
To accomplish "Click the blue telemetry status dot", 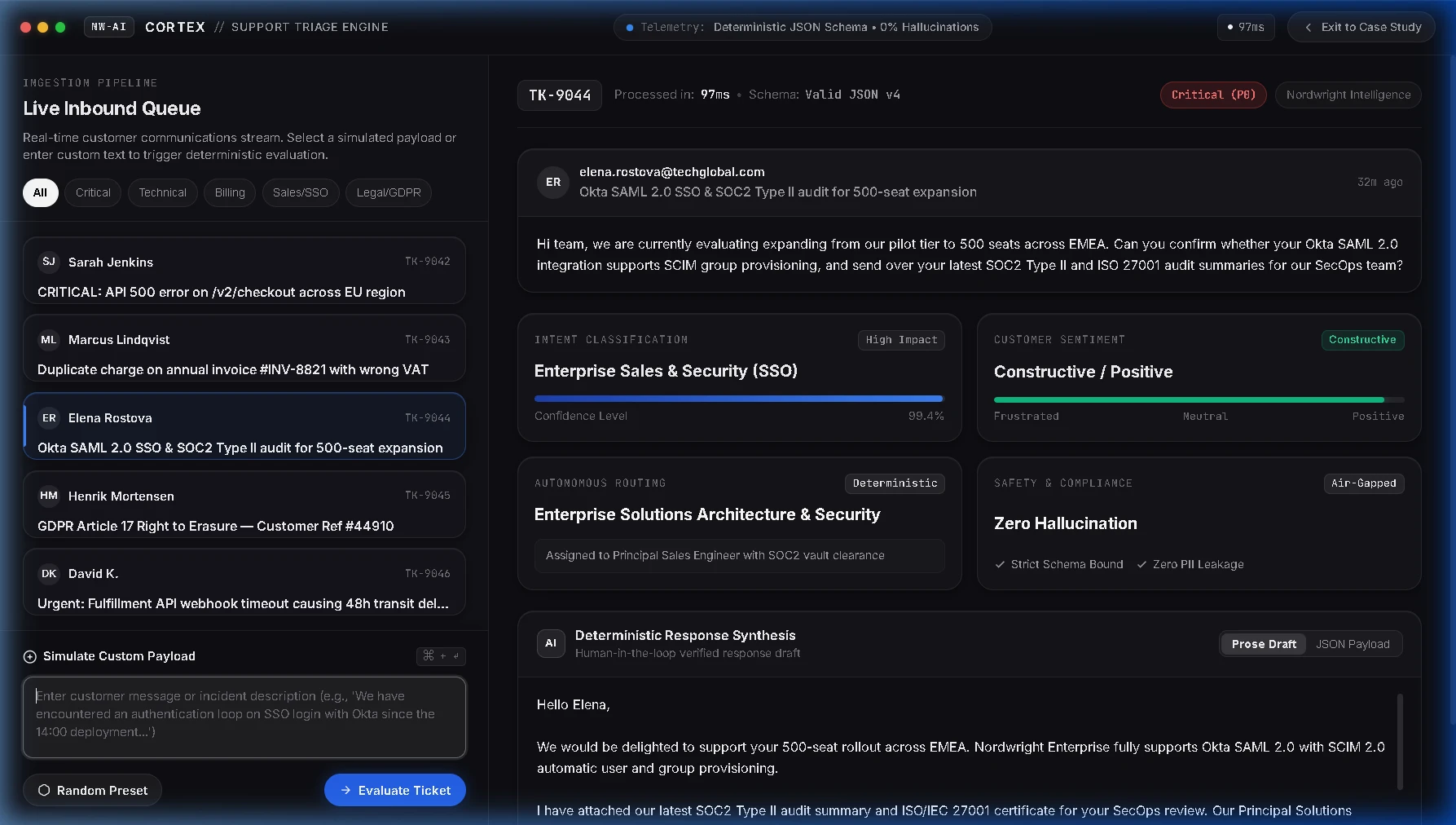I will [630, 28].
